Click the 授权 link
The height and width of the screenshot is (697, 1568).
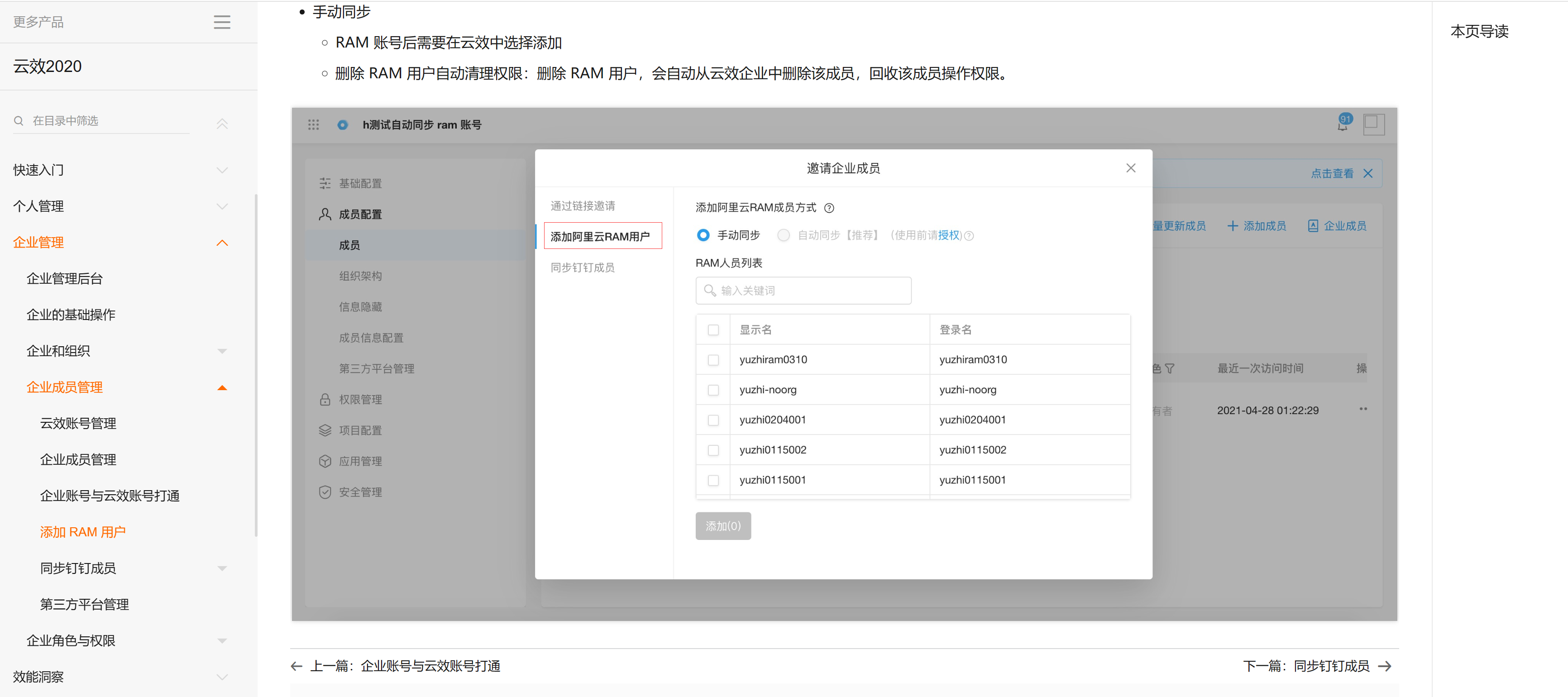coord(948,235)
